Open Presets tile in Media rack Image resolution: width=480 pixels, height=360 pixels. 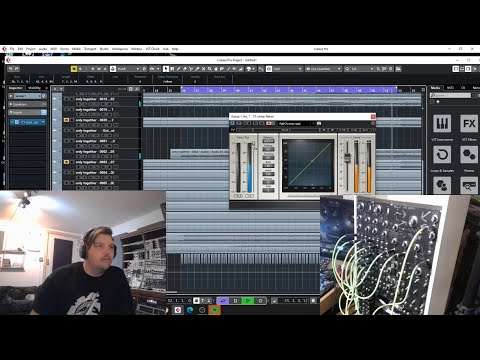pyautogui.click(x=469, y=155)
